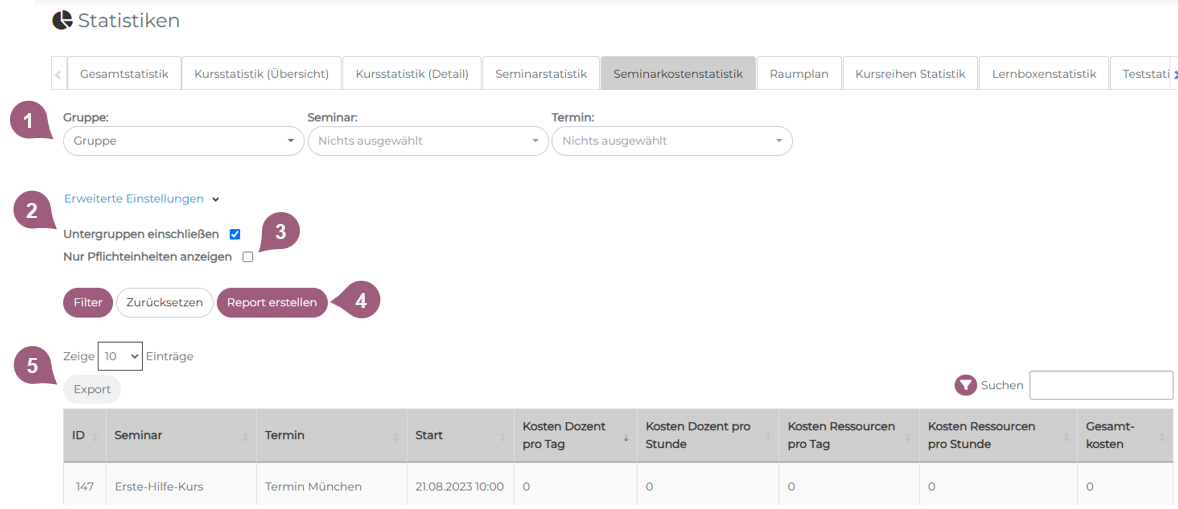Sort by ID column sort arrows
This screenshot has height=509, width=1178.
95,437
